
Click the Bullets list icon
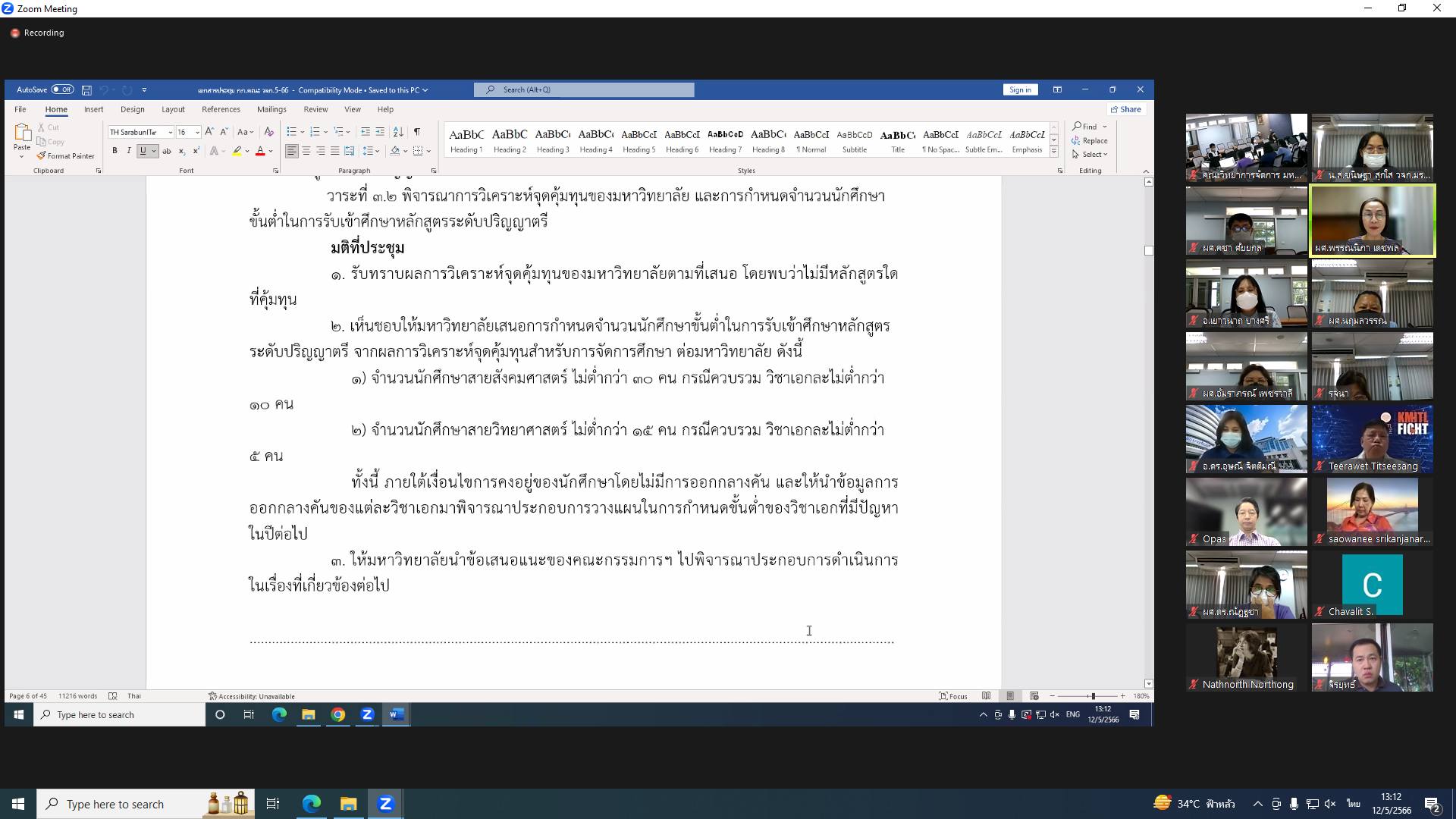291,132
